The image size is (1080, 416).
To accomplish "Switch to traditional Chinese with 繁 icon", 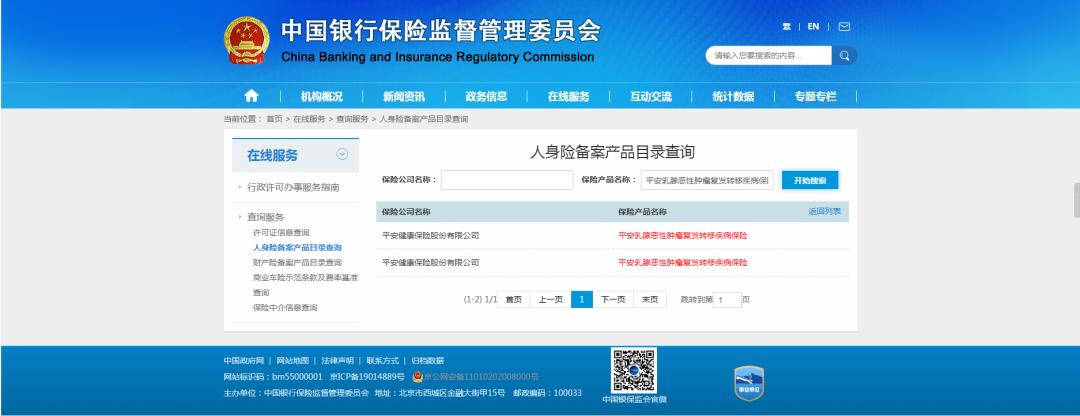I will 787,27.
